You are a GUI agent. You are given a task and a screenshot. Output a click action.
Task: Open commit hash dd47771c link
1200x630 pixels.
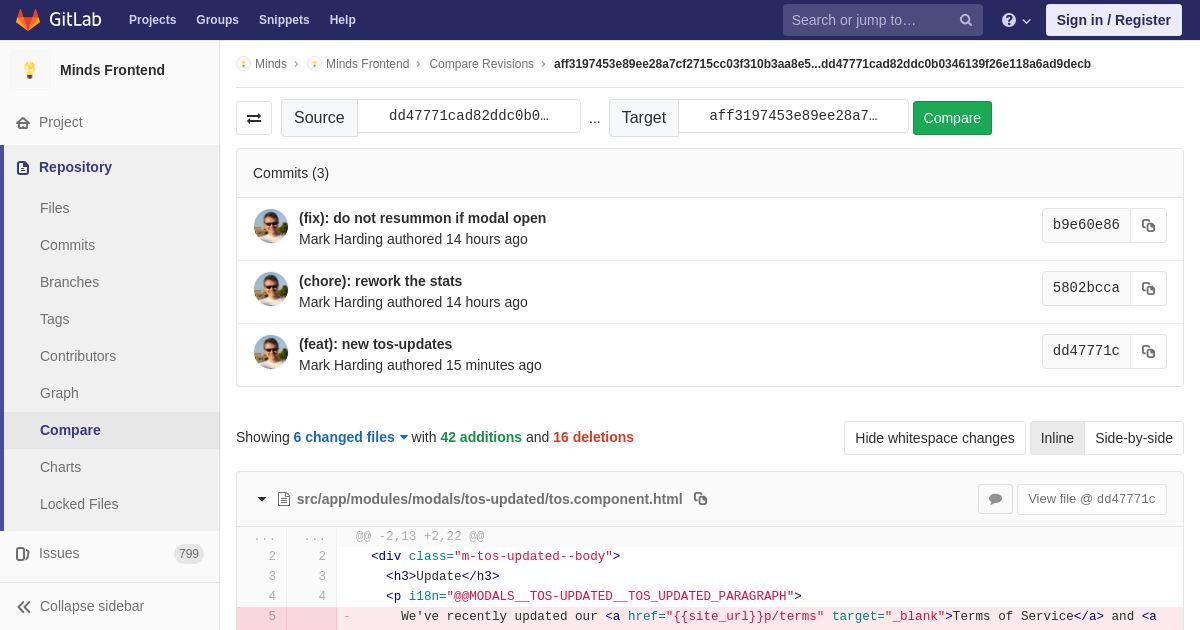coord(1086,351)
